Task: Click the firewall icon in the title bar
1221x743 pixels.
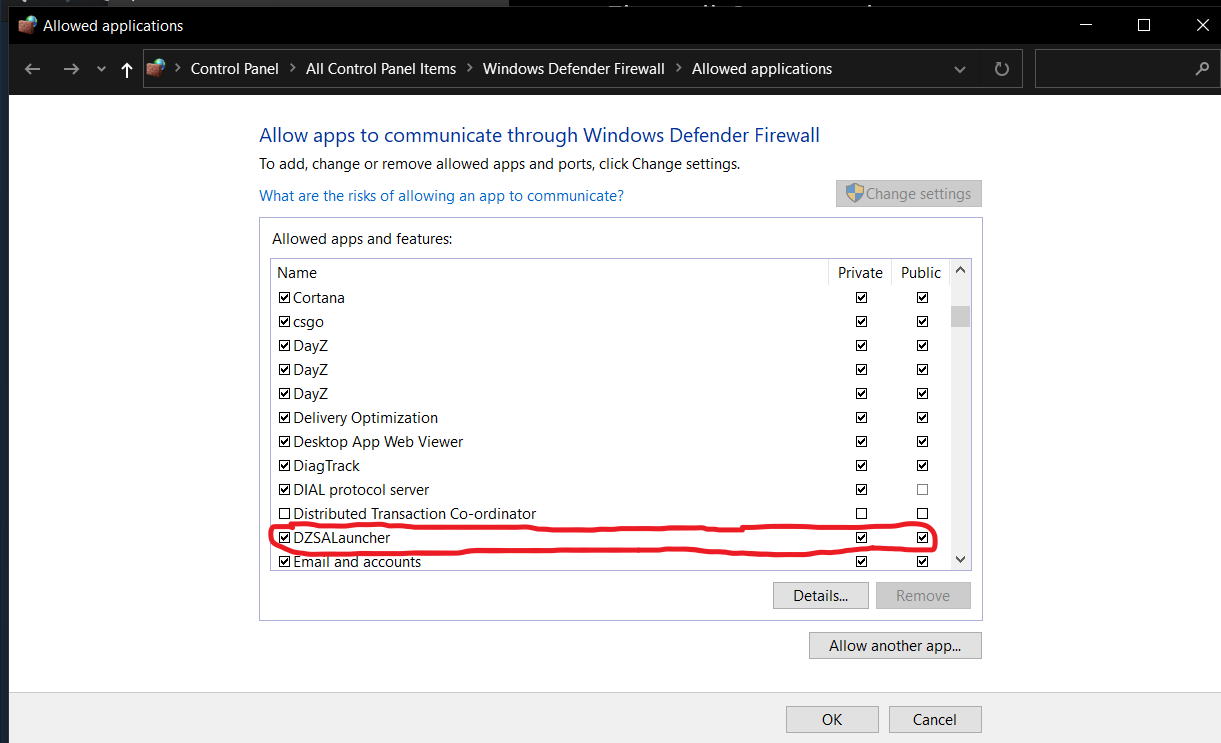Action: click(28, 25)
